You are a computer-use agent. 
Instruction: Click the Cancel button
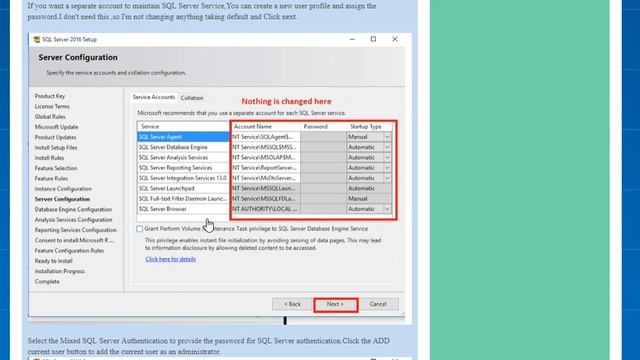(x=378, y=304)
